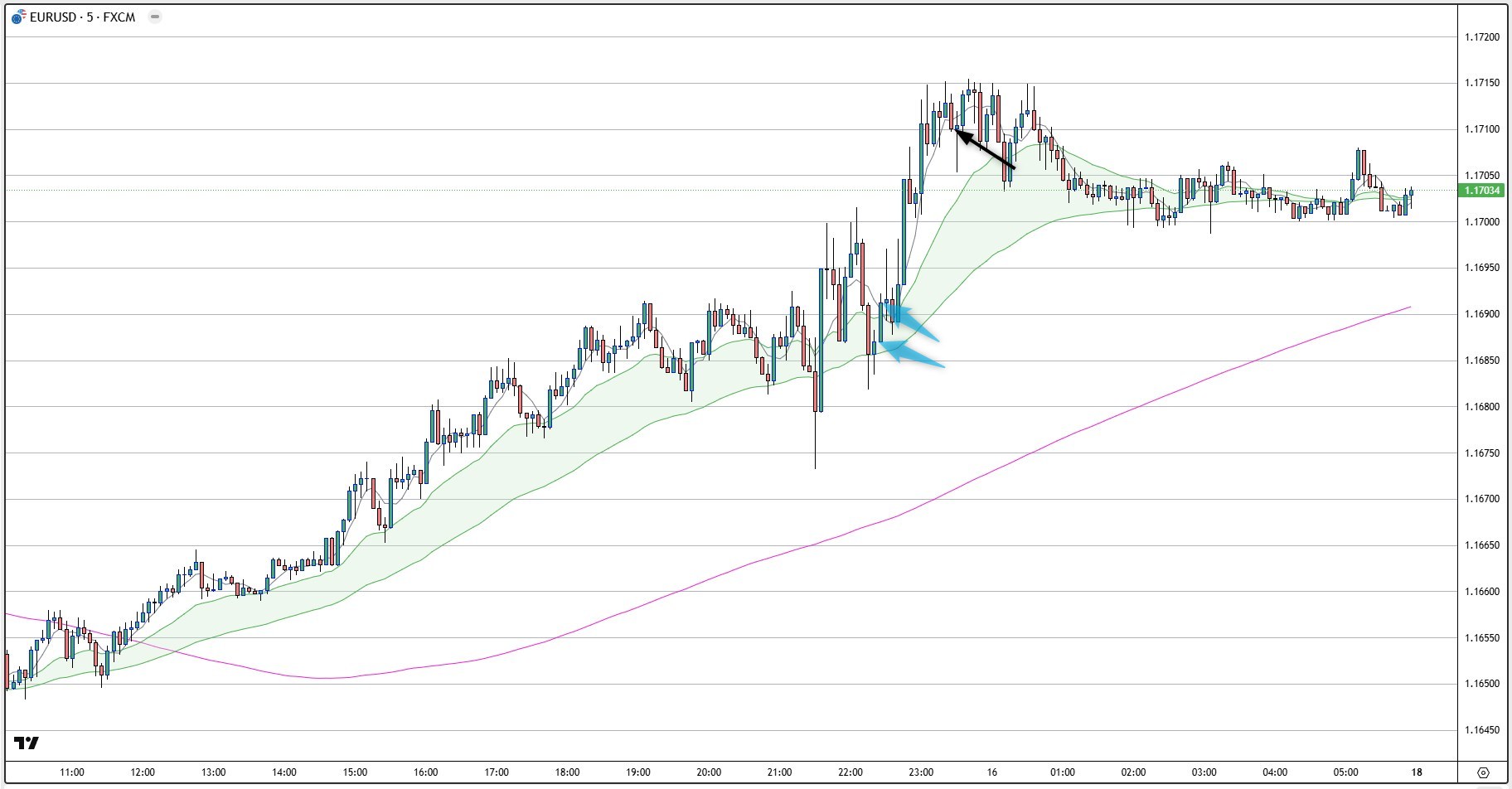Image resolution: width=1512 pixels, height=789 pixels.
Task: Click the 18:00 time axis label
Action: [x=568, y=772]
